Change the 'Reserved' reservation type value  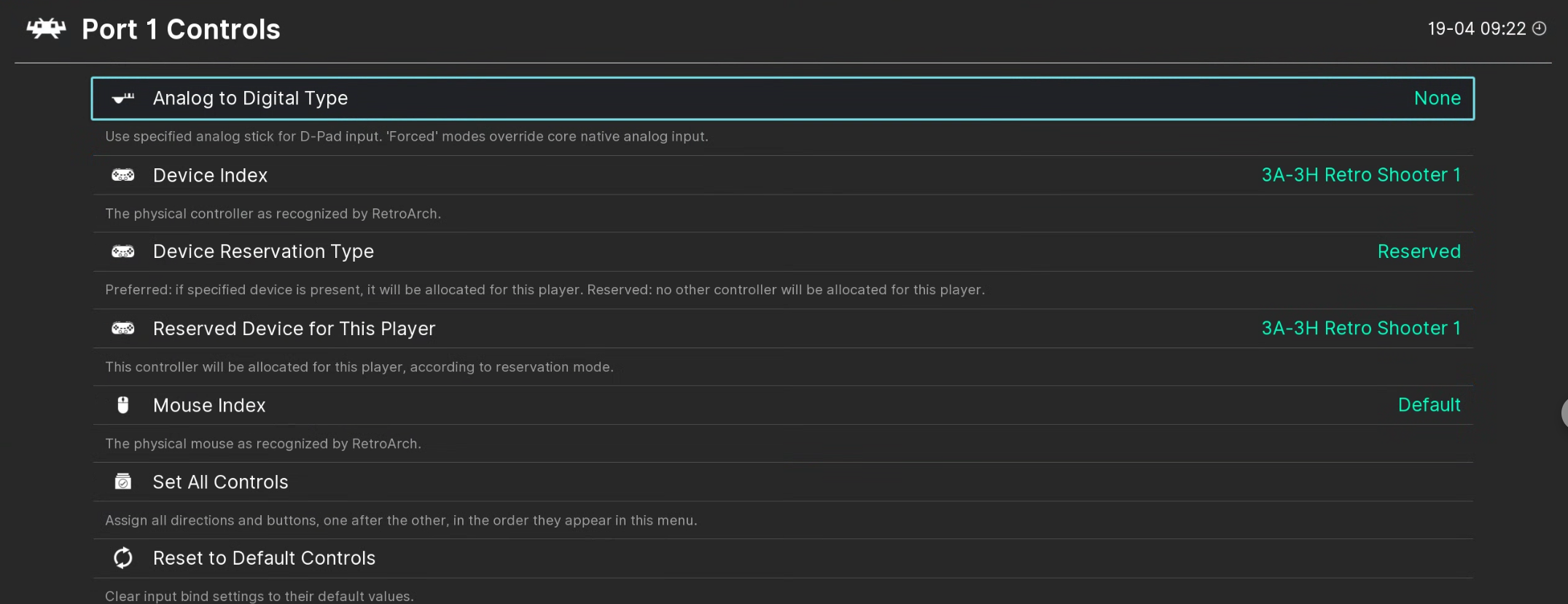coord(1419,251)
